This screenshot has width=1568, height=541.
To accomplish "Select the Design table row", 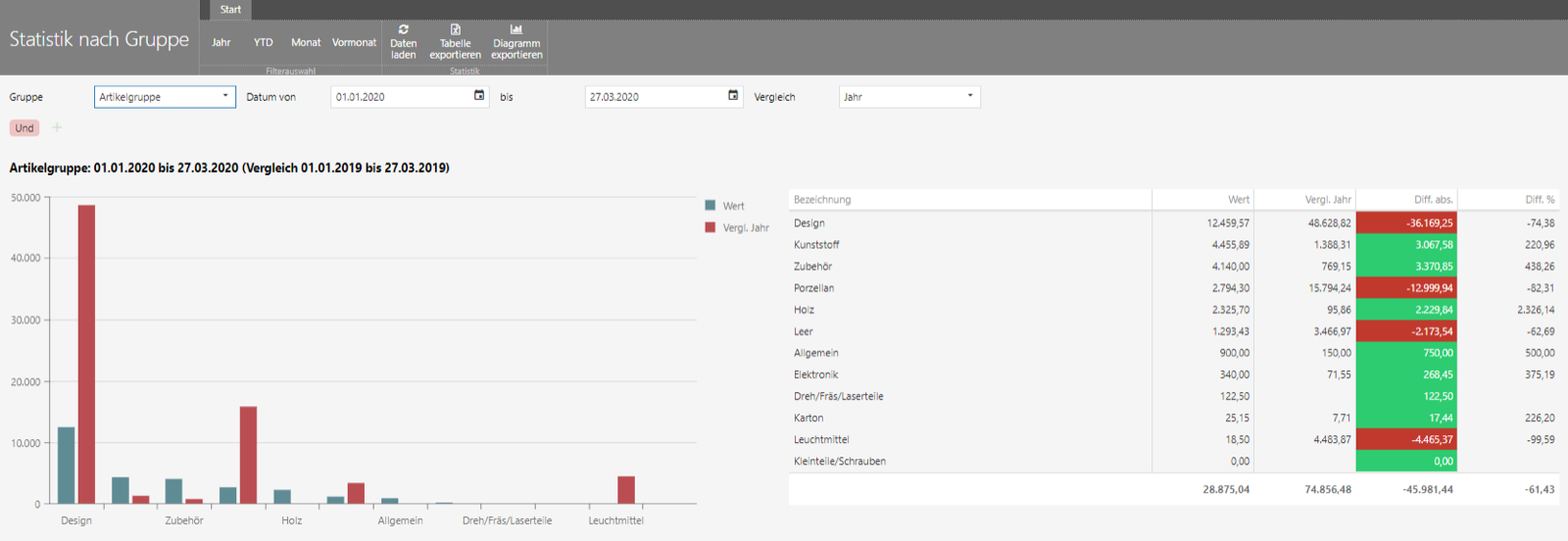I will 1174,223.
